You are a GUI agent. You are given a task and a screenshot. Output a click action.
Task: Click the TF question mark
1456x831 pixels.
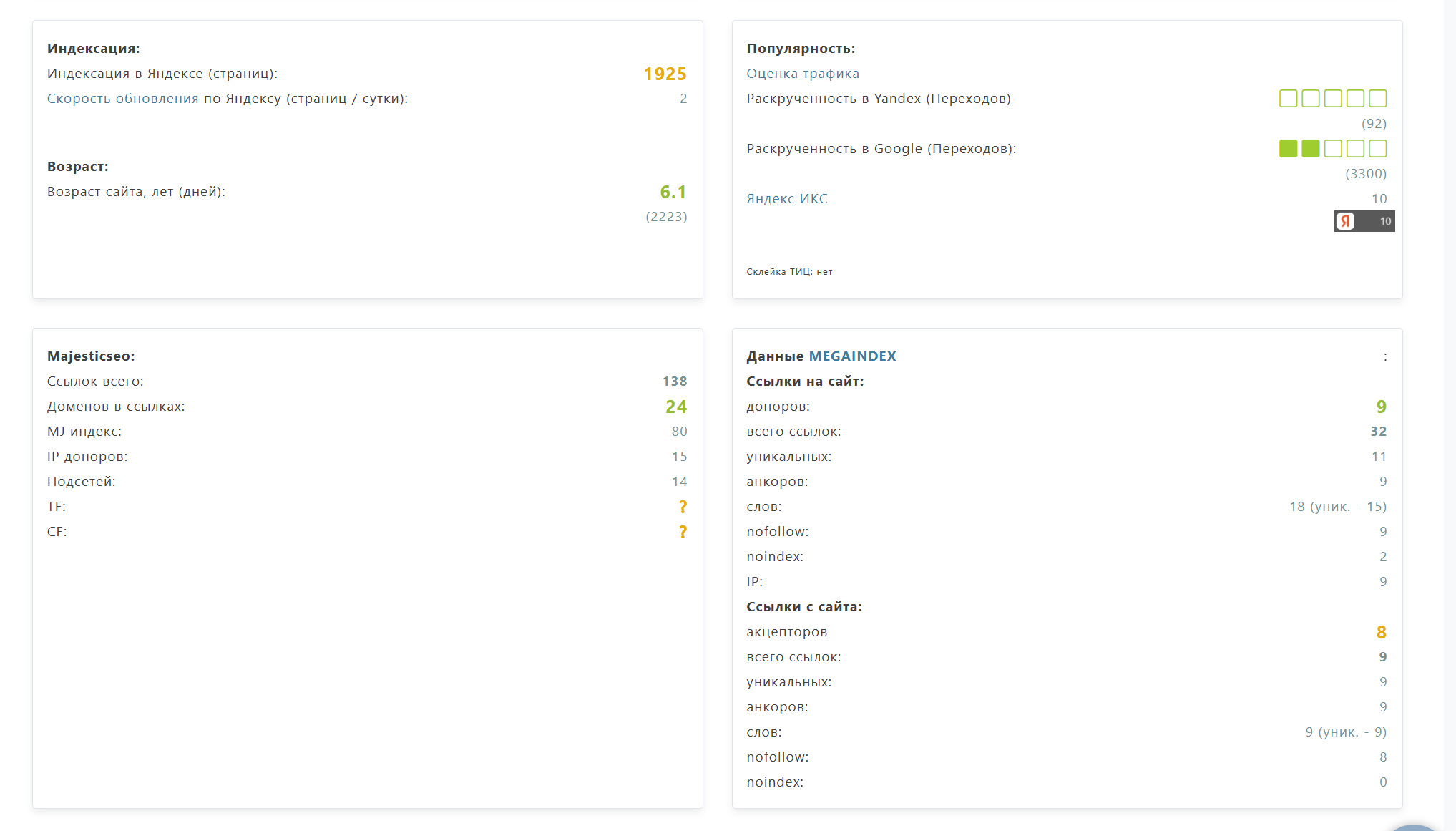683,507
